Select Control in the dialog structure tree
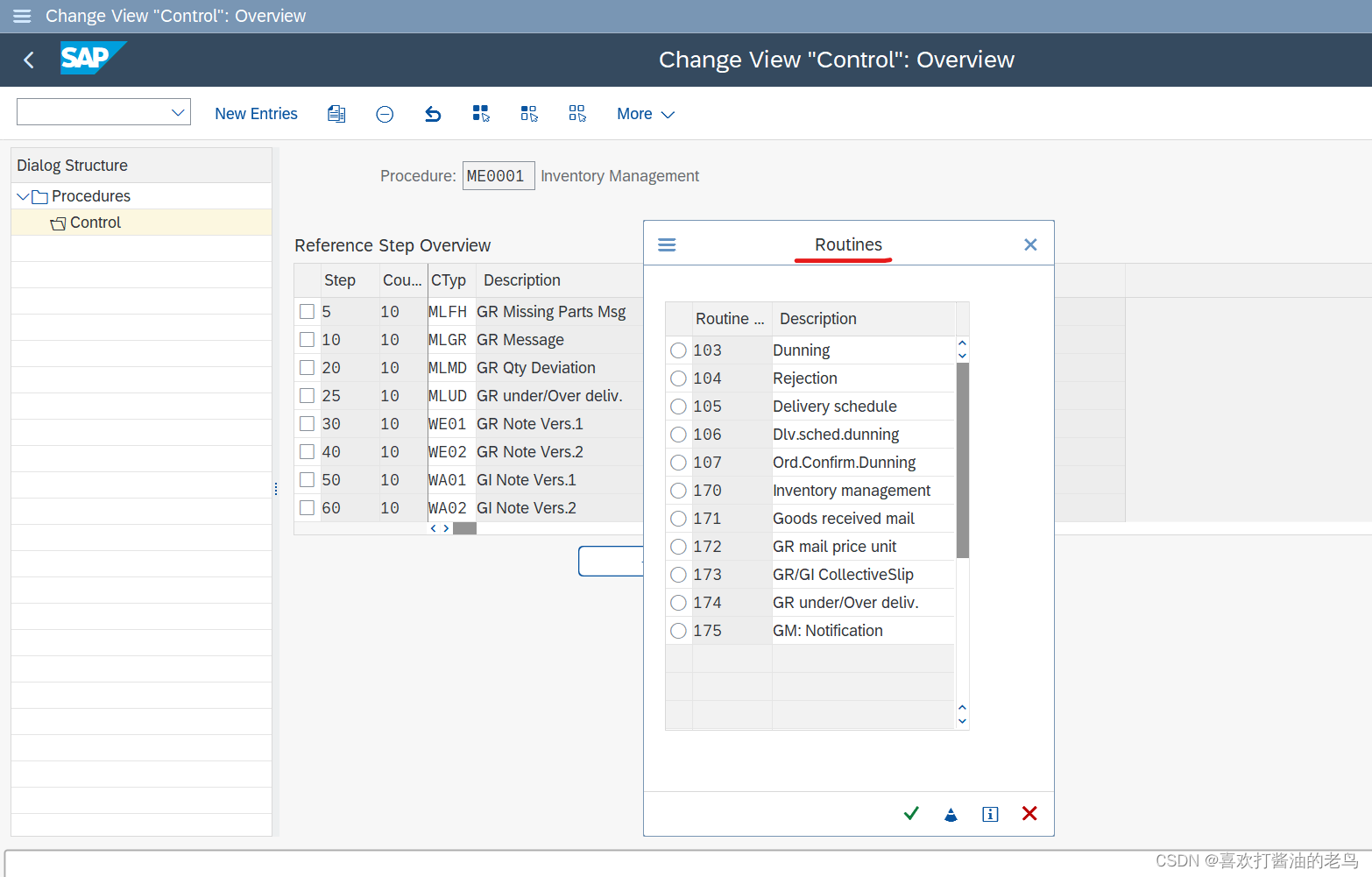The height and width of the screenshot is (877, 1372). [95, 222]
